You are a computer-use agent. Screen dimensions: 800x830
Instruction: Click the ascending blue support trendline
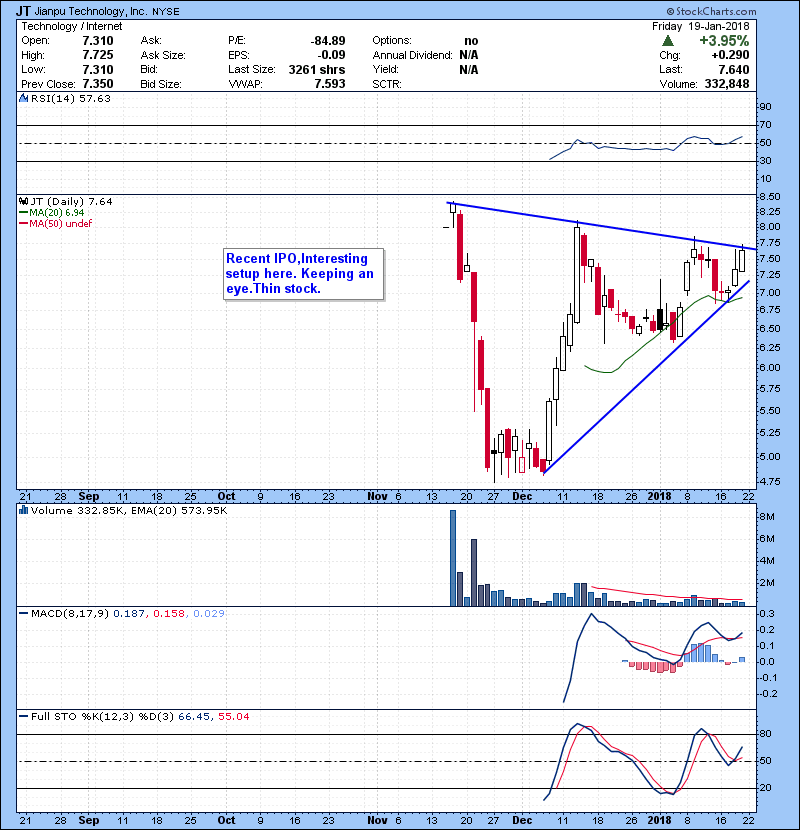pyautogui.click(x=646, y=377)
